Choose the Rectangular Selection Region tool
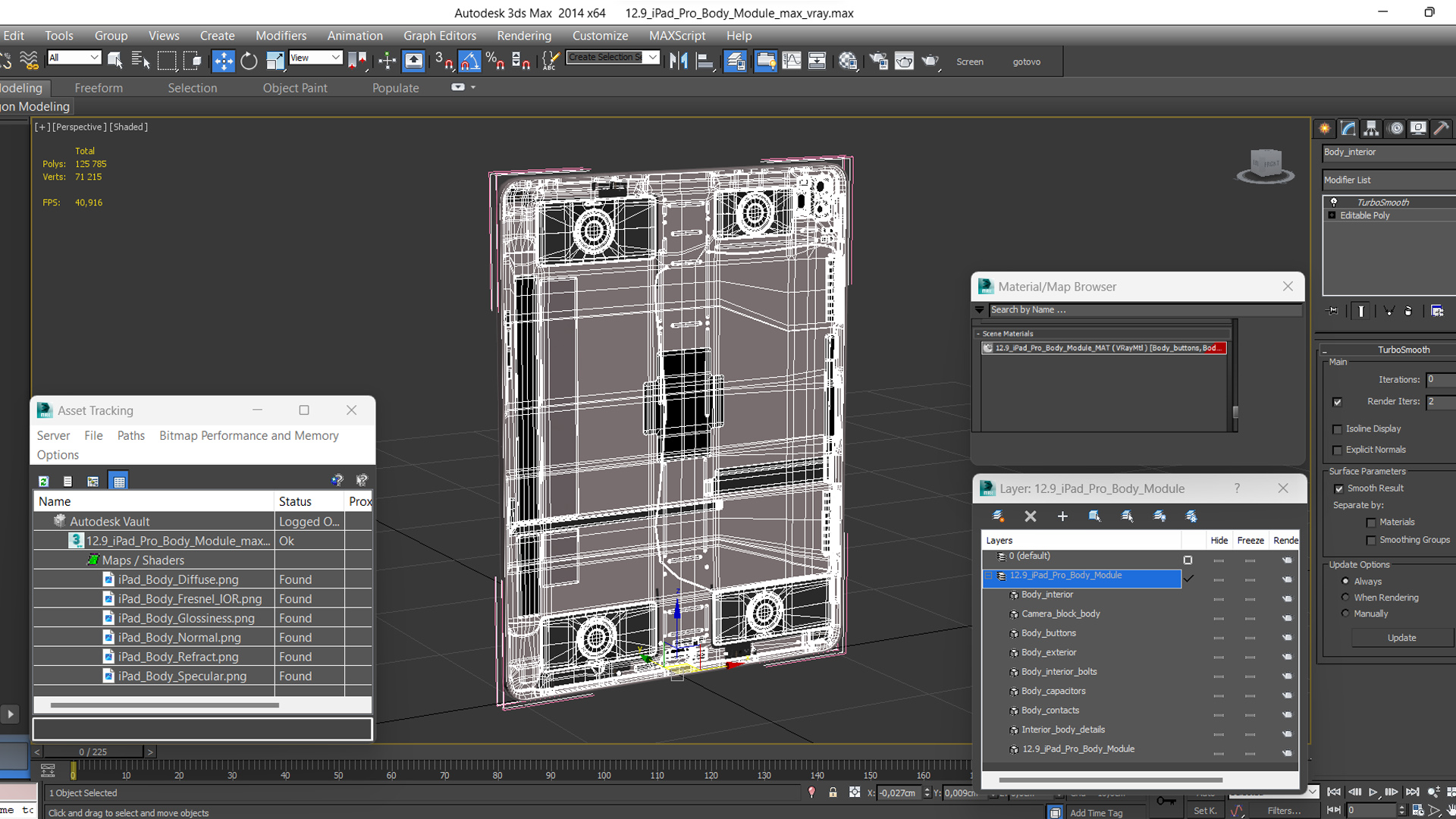Screen dimensions: 1456x819 point(167,61)
